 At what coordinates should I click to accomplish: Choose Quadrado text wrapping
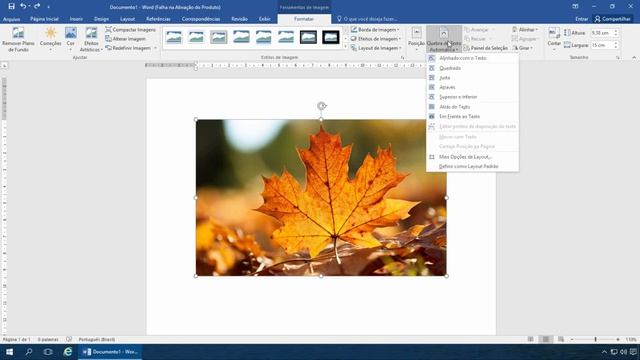click(473, 68)
